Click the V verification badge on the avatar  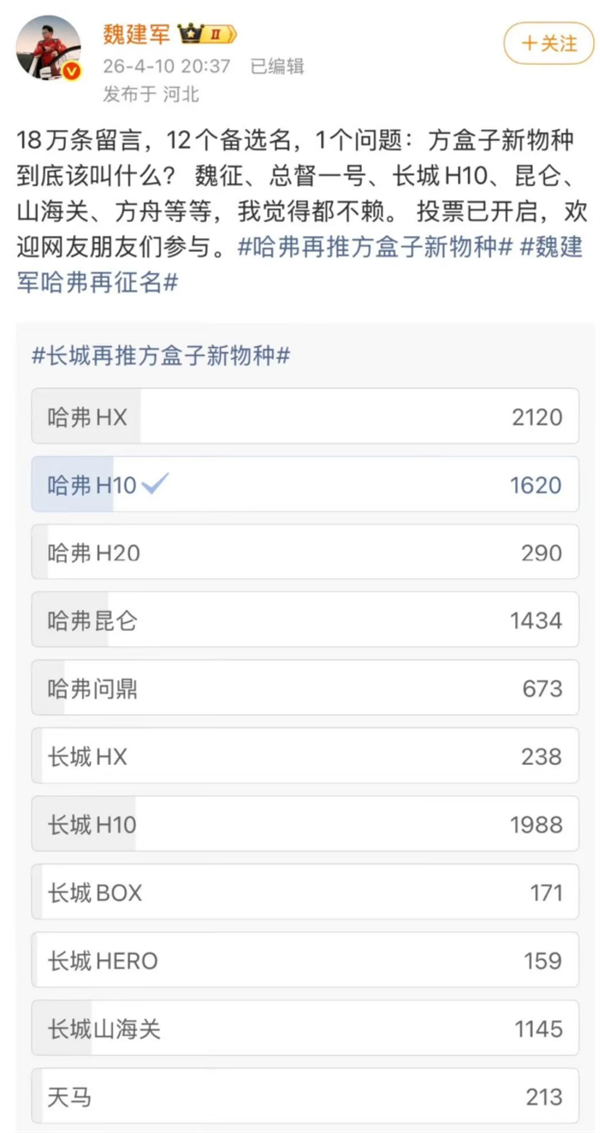click(x=69, y=68)
